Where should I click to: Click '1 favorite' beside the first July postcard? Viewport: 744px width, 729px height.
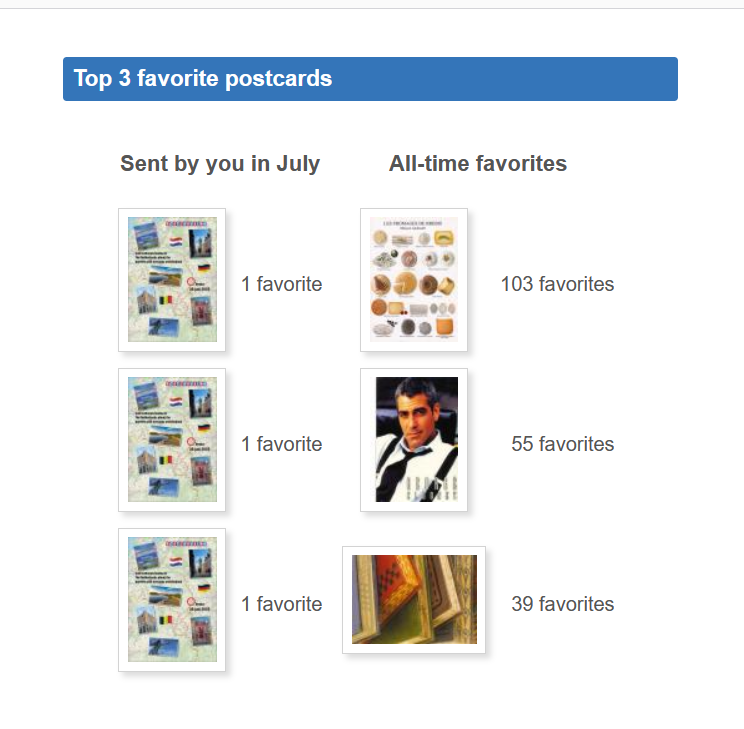pyautogui.click(x=281, y=284)
